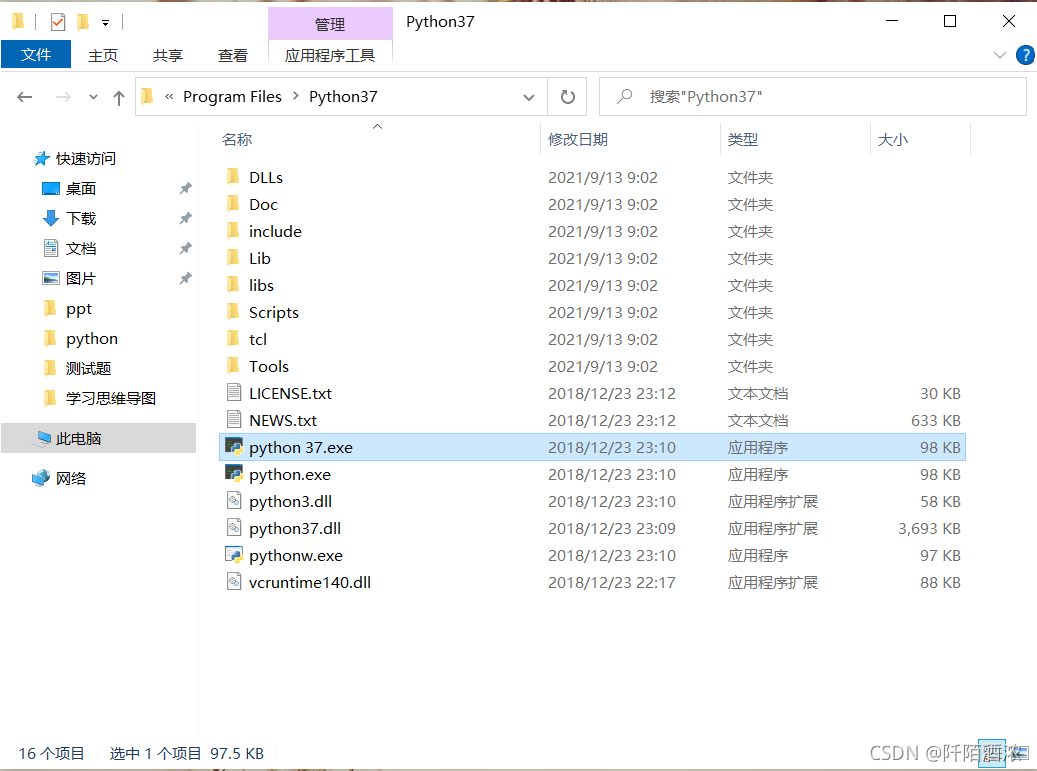Select the Lib folder
The image size is (1037, 771).
click(x=259, y=259)
